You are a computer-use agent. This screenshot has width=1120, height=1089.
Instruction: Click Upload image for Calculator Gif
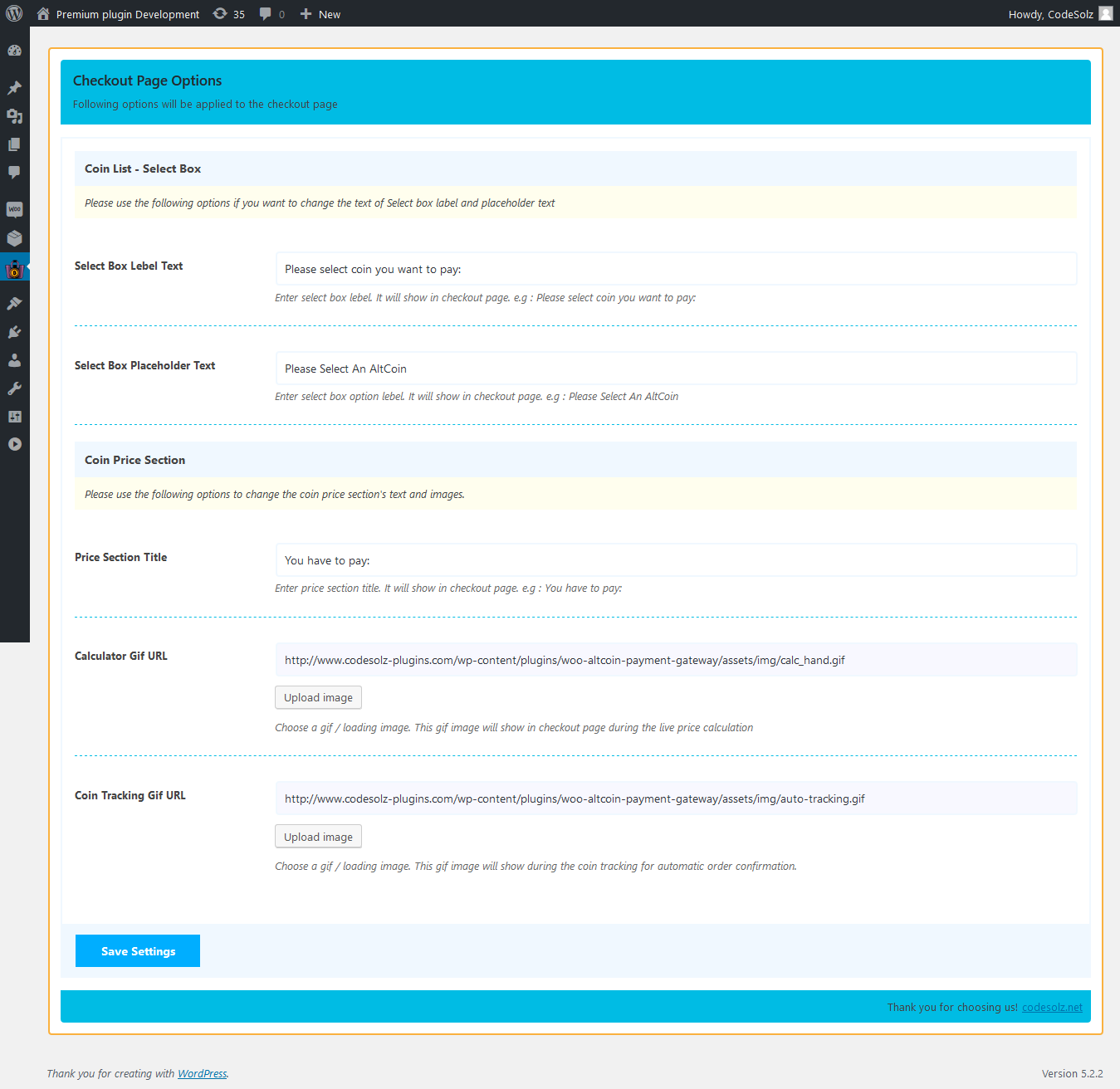(318, 698)
